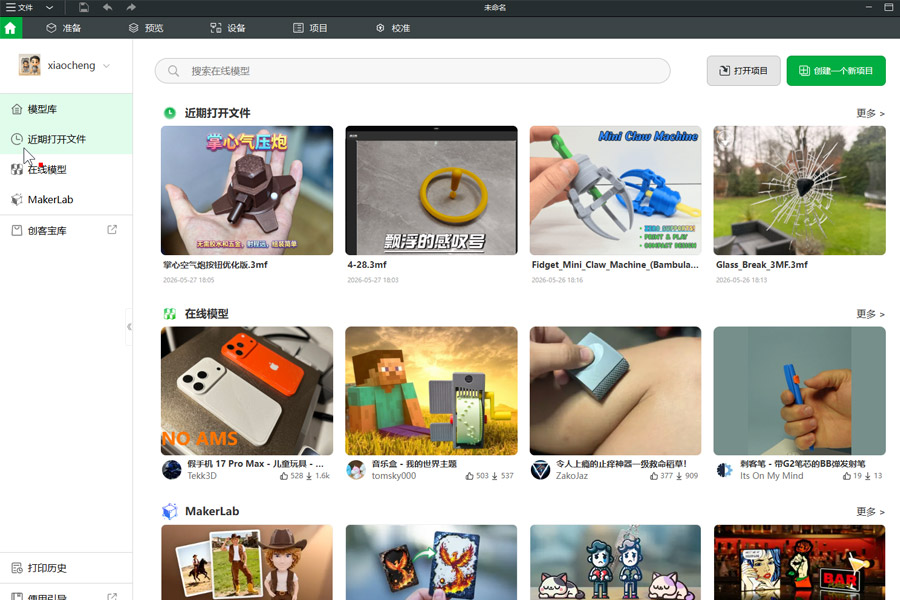Click the file name 4-28.3mf
The width and height of the screenshot is (900, 600).
[x=367, y=265]
